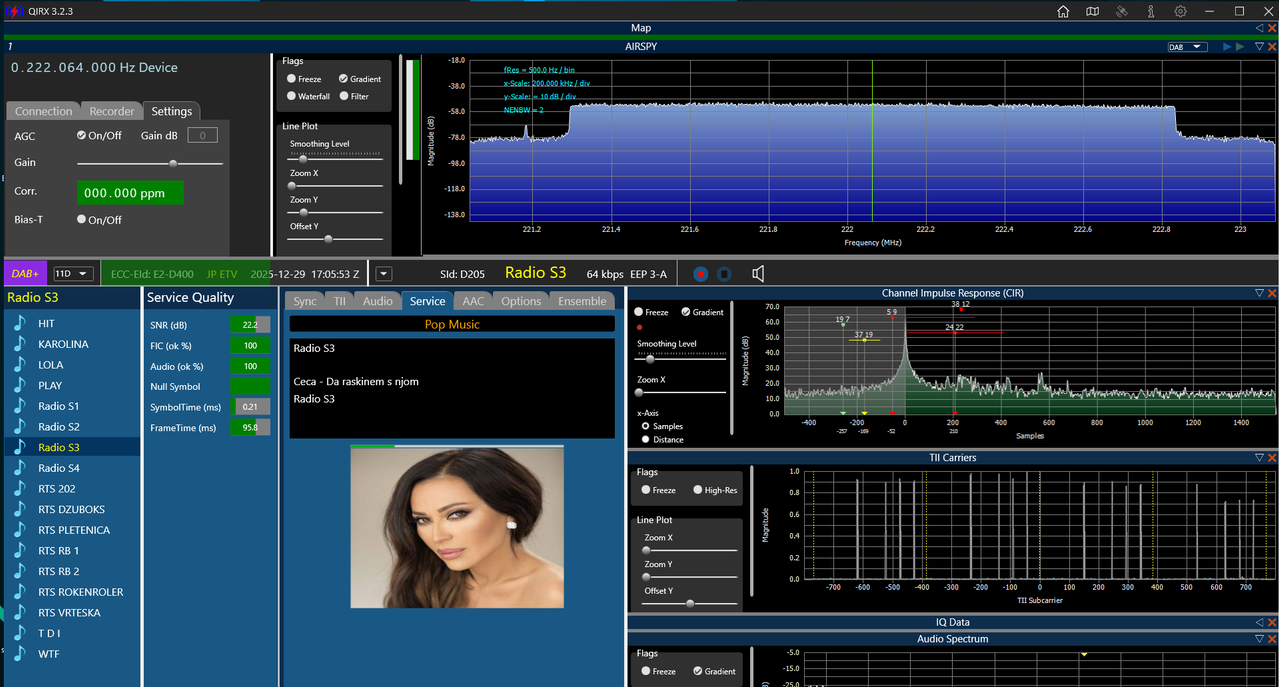Click the note icon beside T D I
This screenshot has height=687, width=1279.
click(19, 633)
